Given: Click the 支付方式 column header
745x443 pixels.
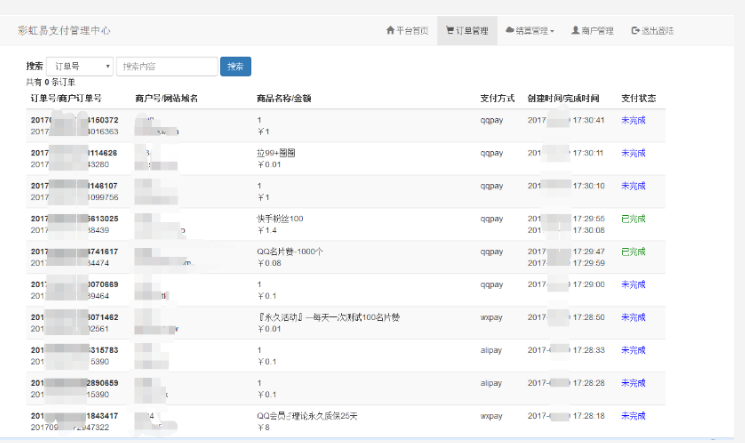Looking at the screenshot, I should click(497, 98).
